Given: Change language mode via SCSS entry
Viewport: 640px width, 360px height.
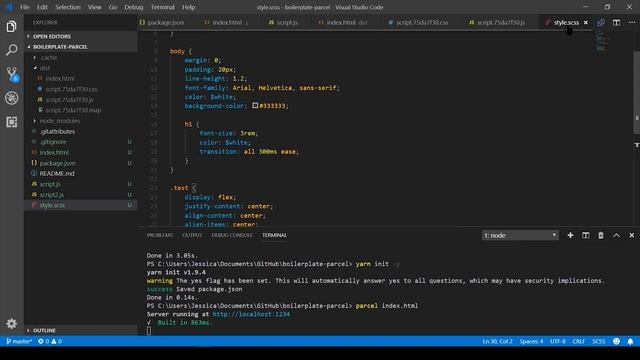Looking at the screenshot, I should (598, 341).
